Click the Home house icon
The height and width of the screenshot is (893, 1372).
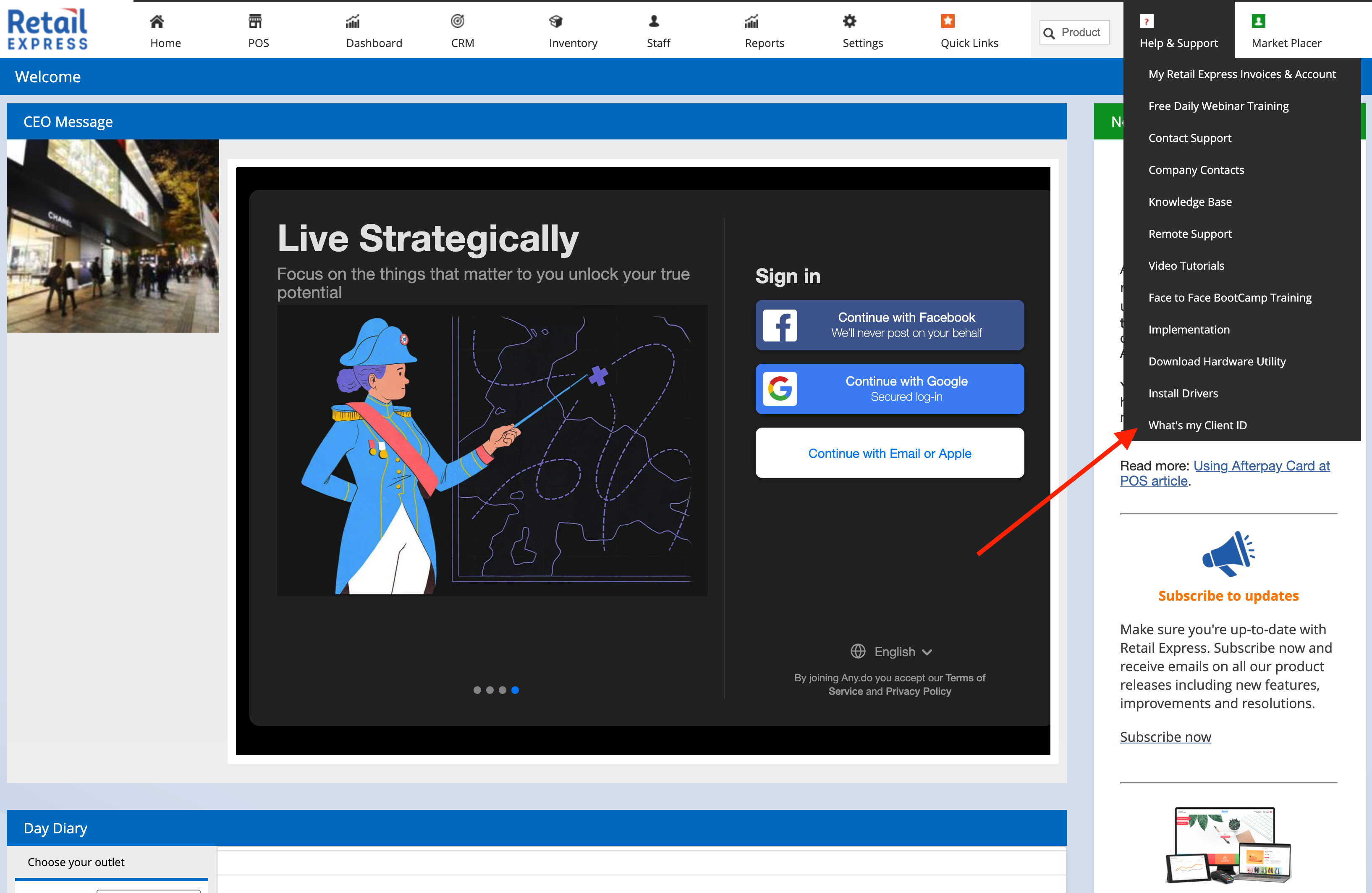pyautogui.click(x=157, y=21)
